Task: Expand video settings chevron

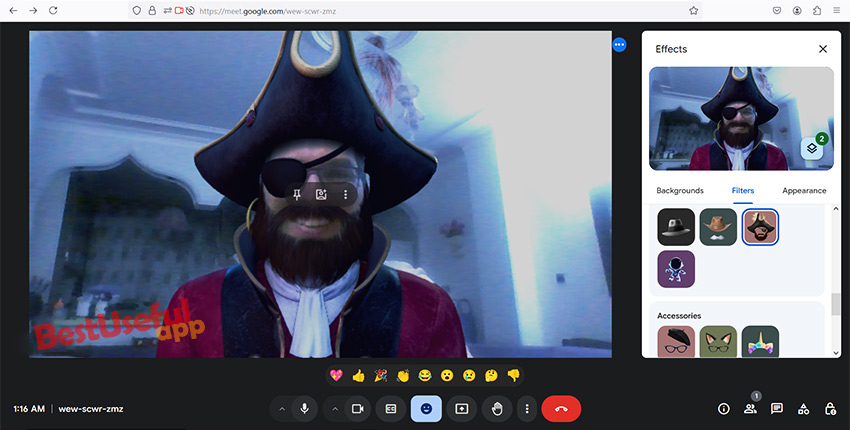Action: [x=334, y=409]
